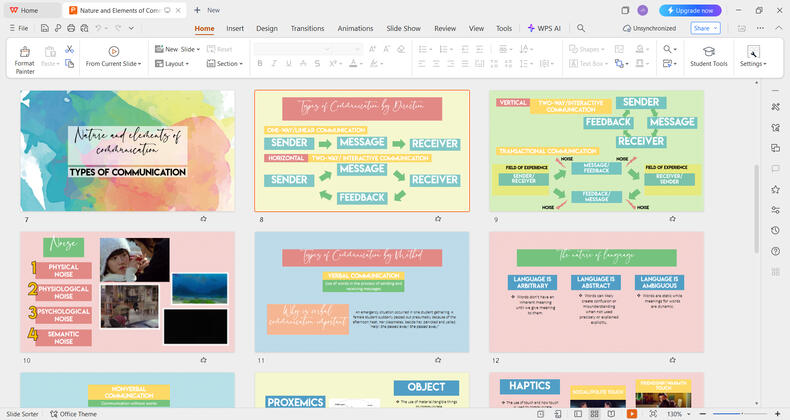Click the star icon under slide 12
This screenshot has width=790, height=420.
tap(673, 360)
